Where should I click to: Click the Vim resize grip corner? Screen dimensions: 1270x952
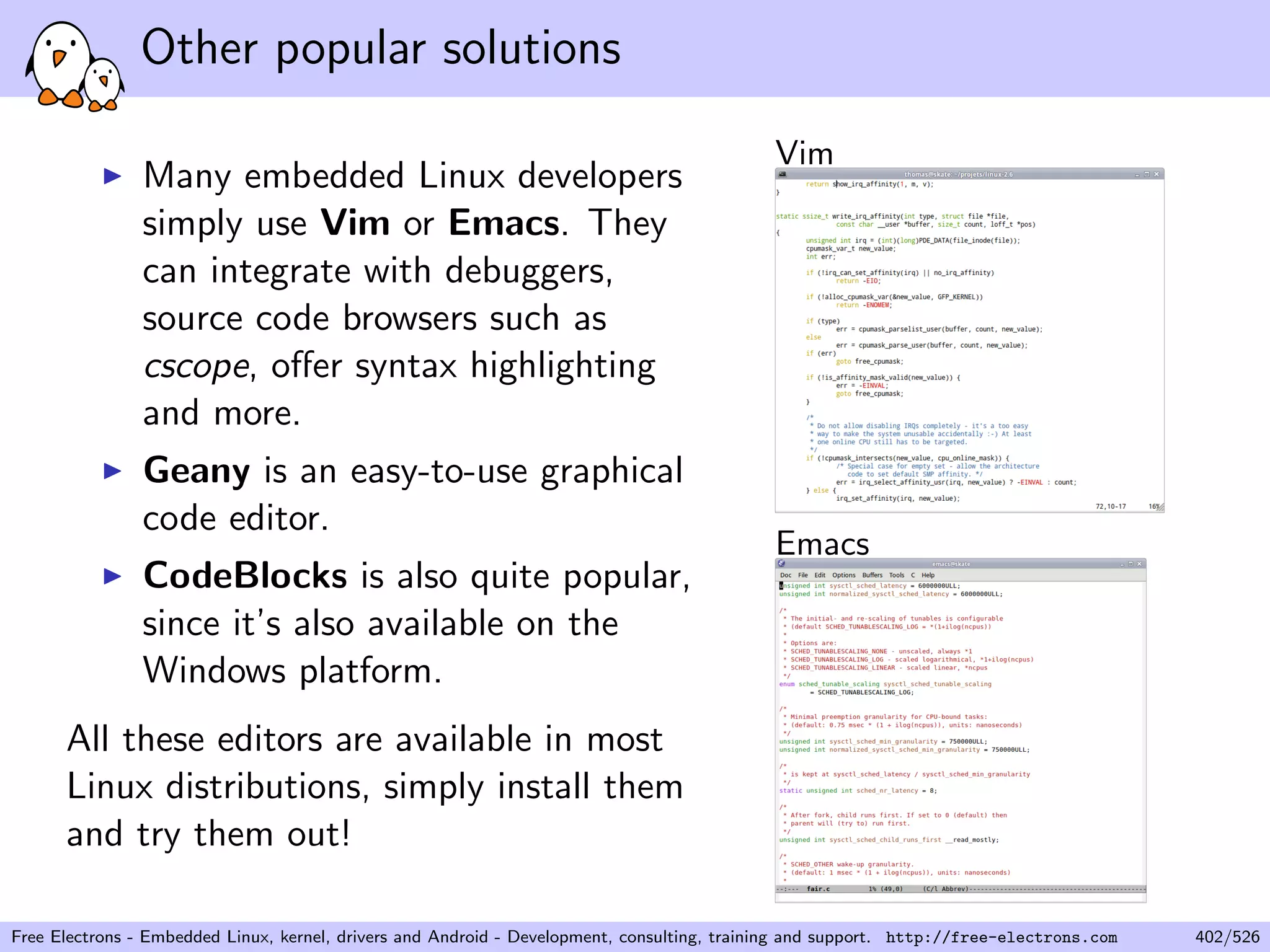click(1160, 508)
